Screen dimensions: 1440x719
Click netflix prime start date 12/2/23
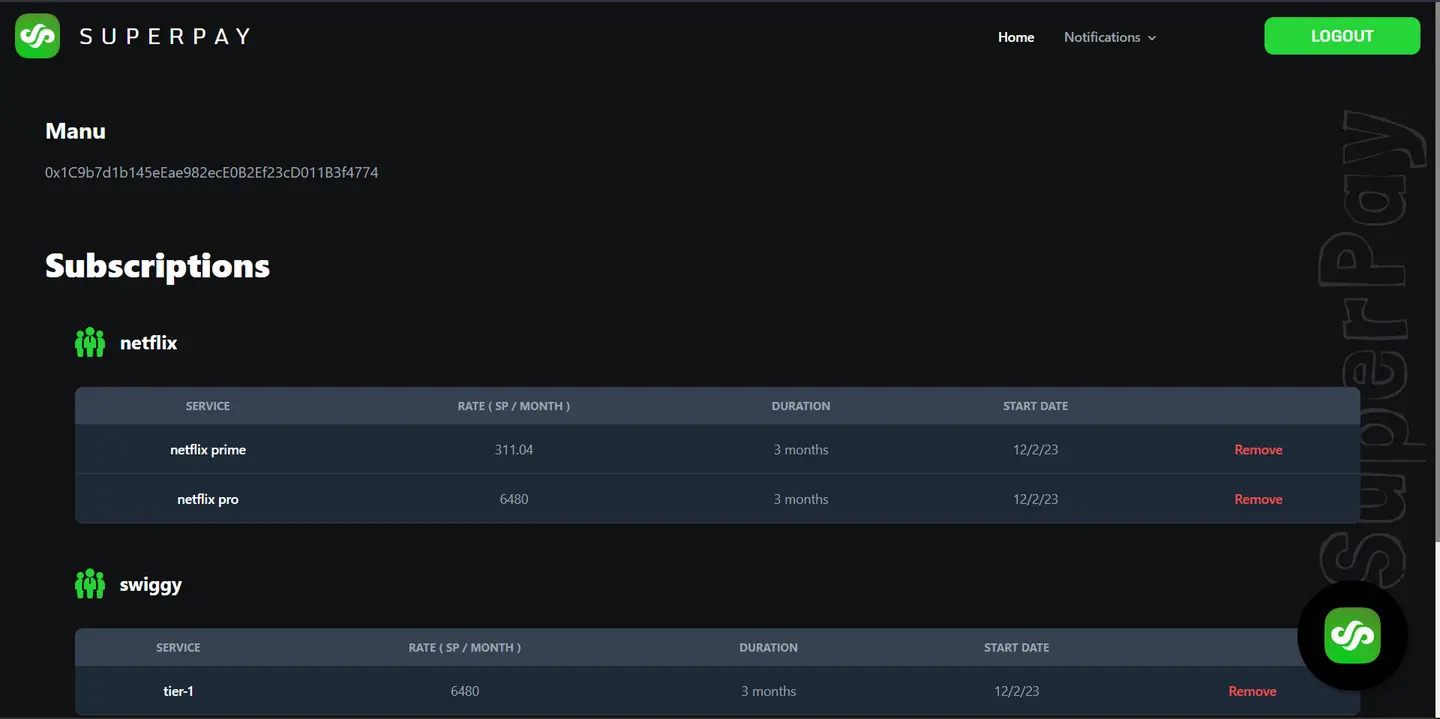[1036, 450]
